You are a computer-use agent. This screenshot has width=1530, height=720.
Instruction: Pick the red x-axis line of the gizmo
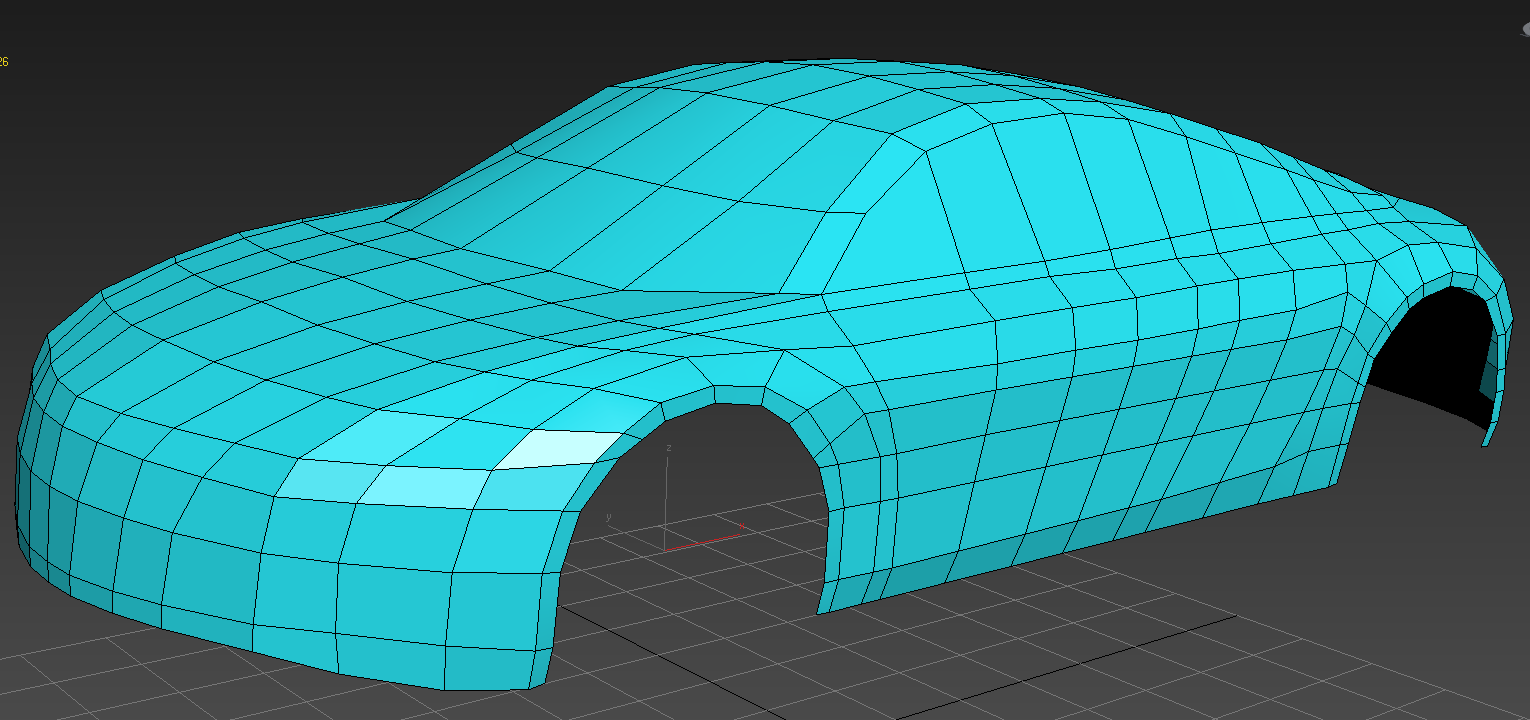pyautogui.click(x=703, y=541)
